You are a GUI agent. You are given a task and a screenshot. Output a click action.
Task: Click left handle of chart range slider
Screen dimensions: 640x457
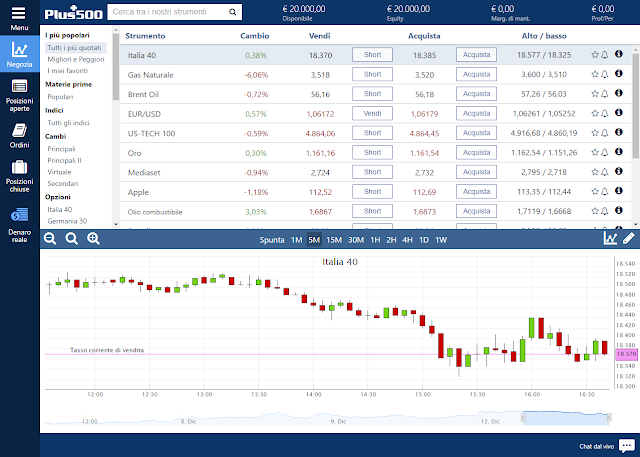[x=523, y=417]
